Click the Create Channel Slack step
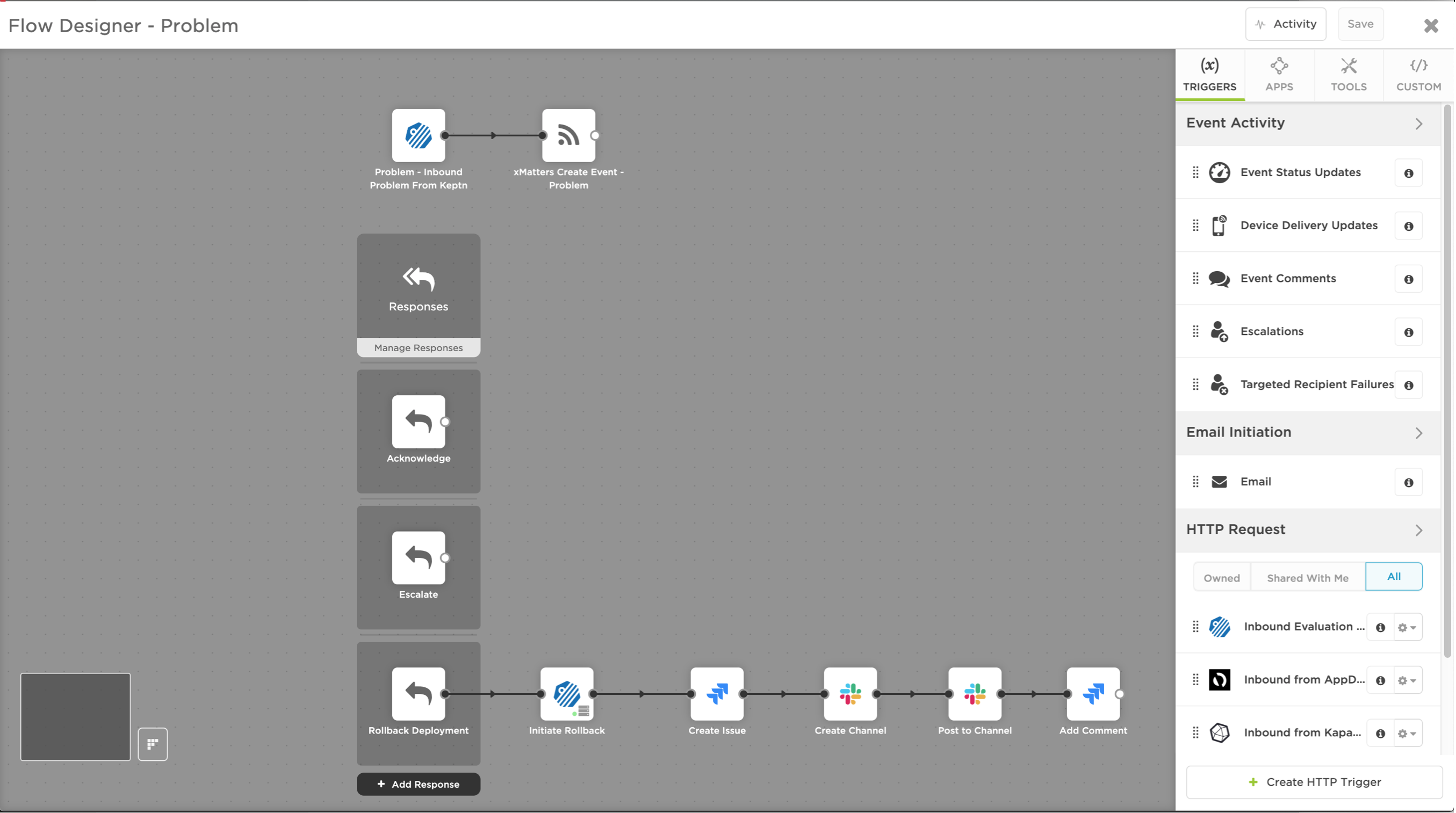The width and height of the screenshot is (1456, 813). coord(850,694)
